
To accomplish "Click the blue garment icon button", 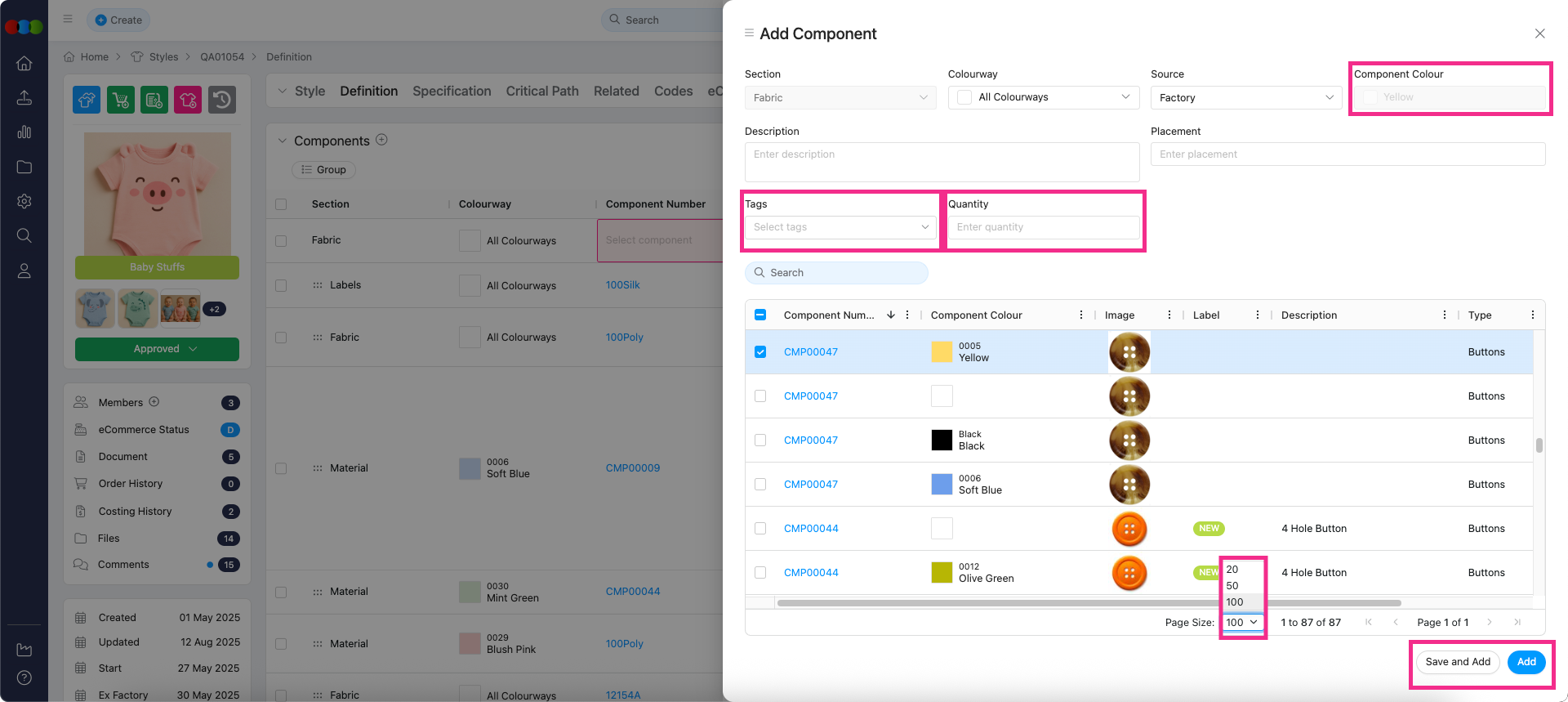I will click(x=87, y=101).
